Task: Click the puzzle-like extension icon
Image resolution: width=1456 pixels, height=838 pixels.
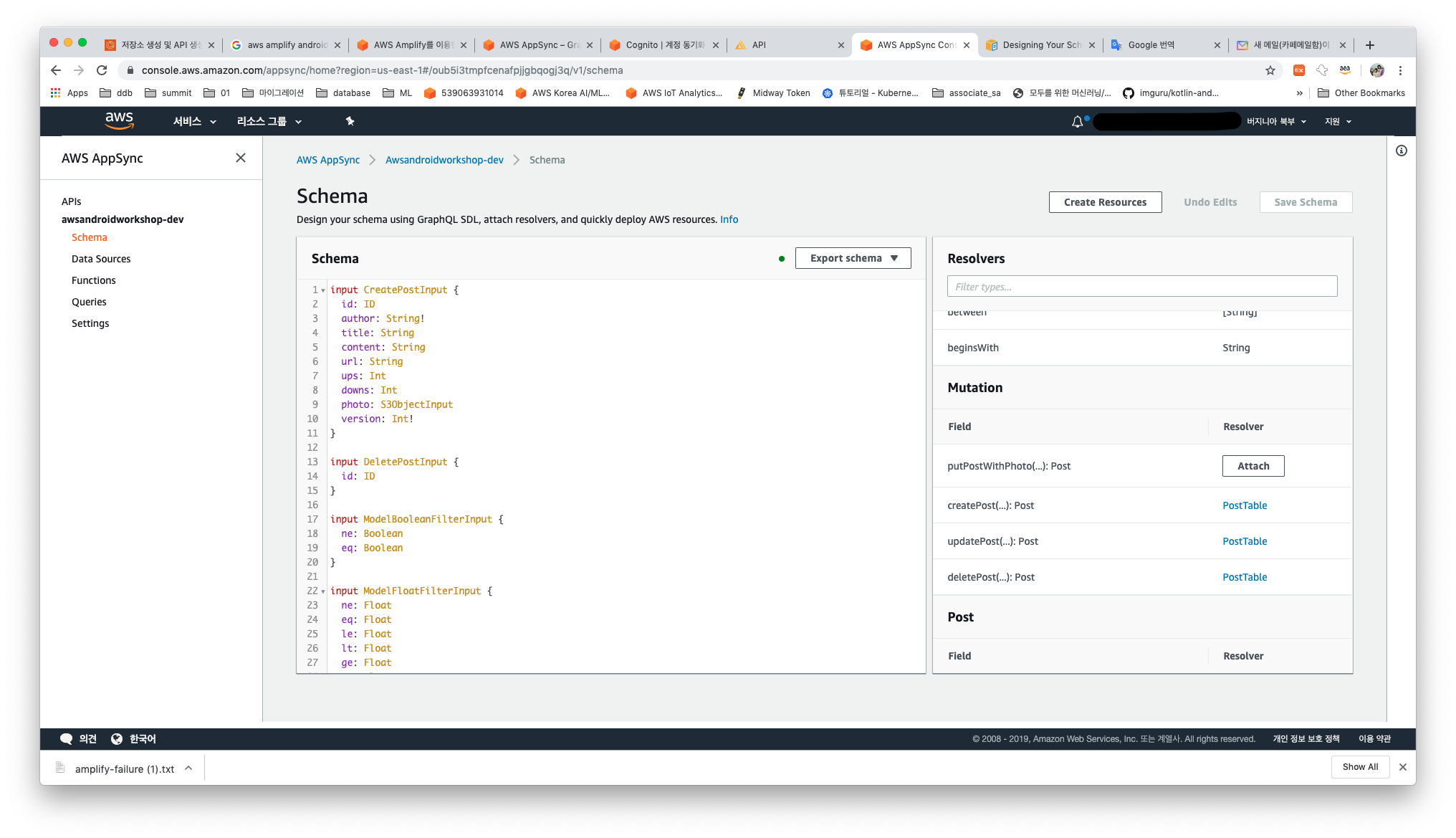Action: (1322, 70)
